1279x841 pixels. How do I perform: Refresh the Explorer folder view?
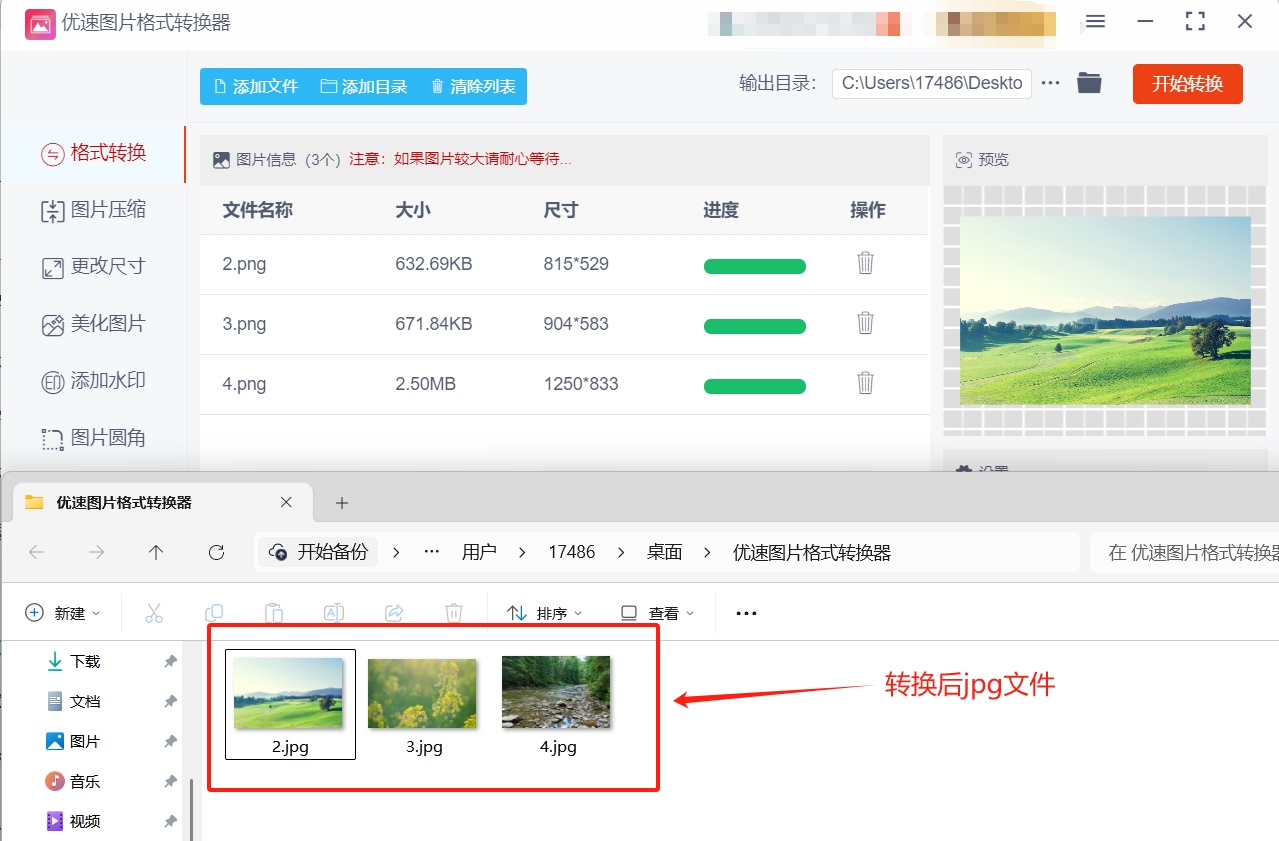(216, 552)
